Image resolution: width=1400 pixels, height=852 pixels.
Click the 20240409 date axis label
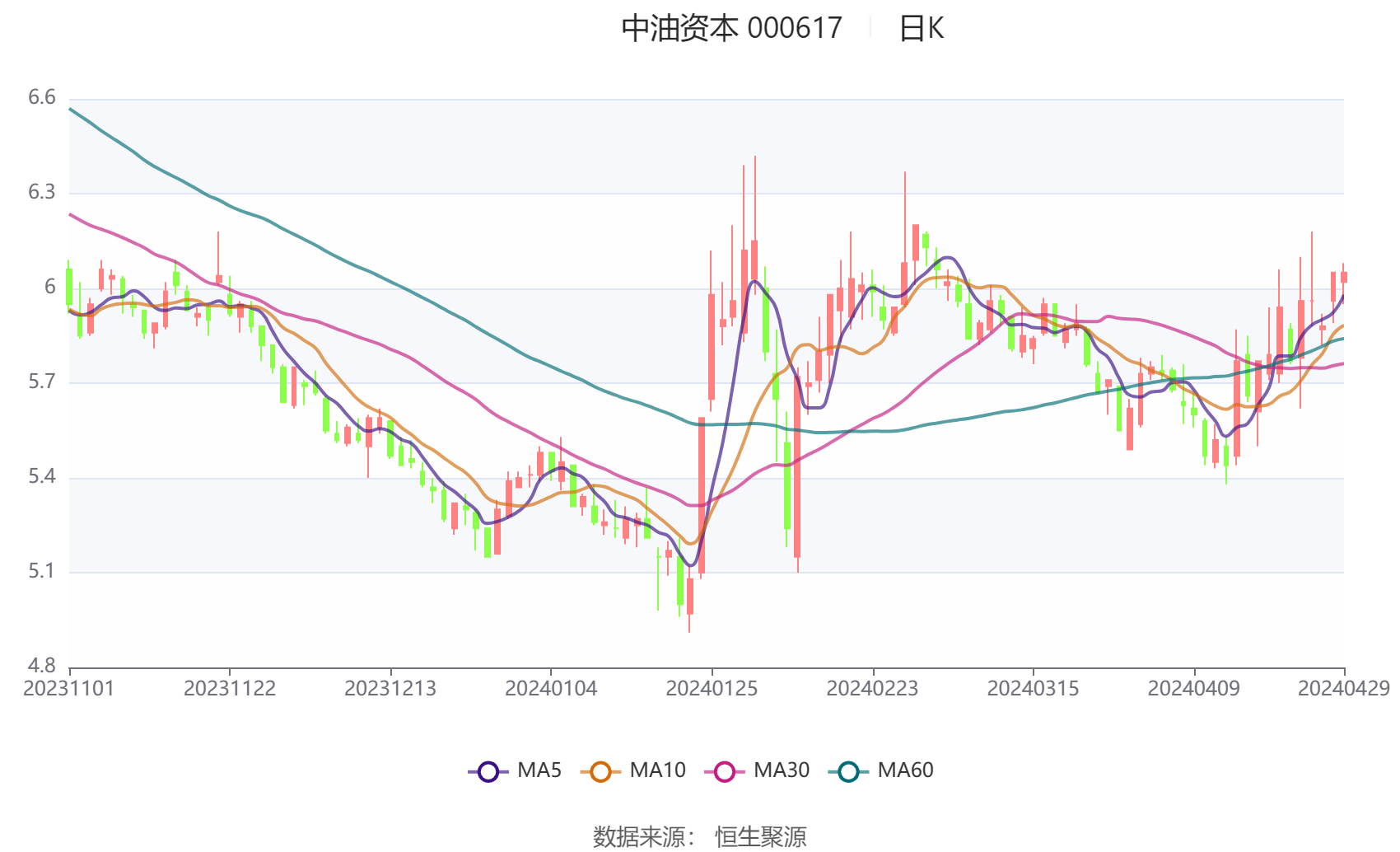click(1193, 688)
